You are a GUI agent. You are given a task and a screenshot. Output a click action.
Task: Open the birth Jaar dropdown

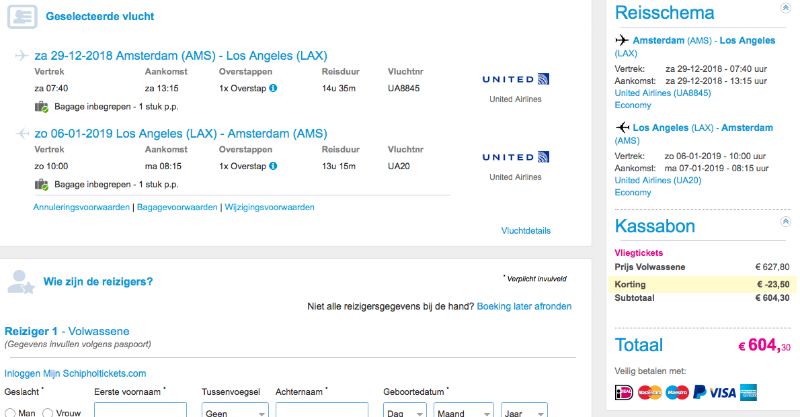pyautogui.click(x=523, y=411)
